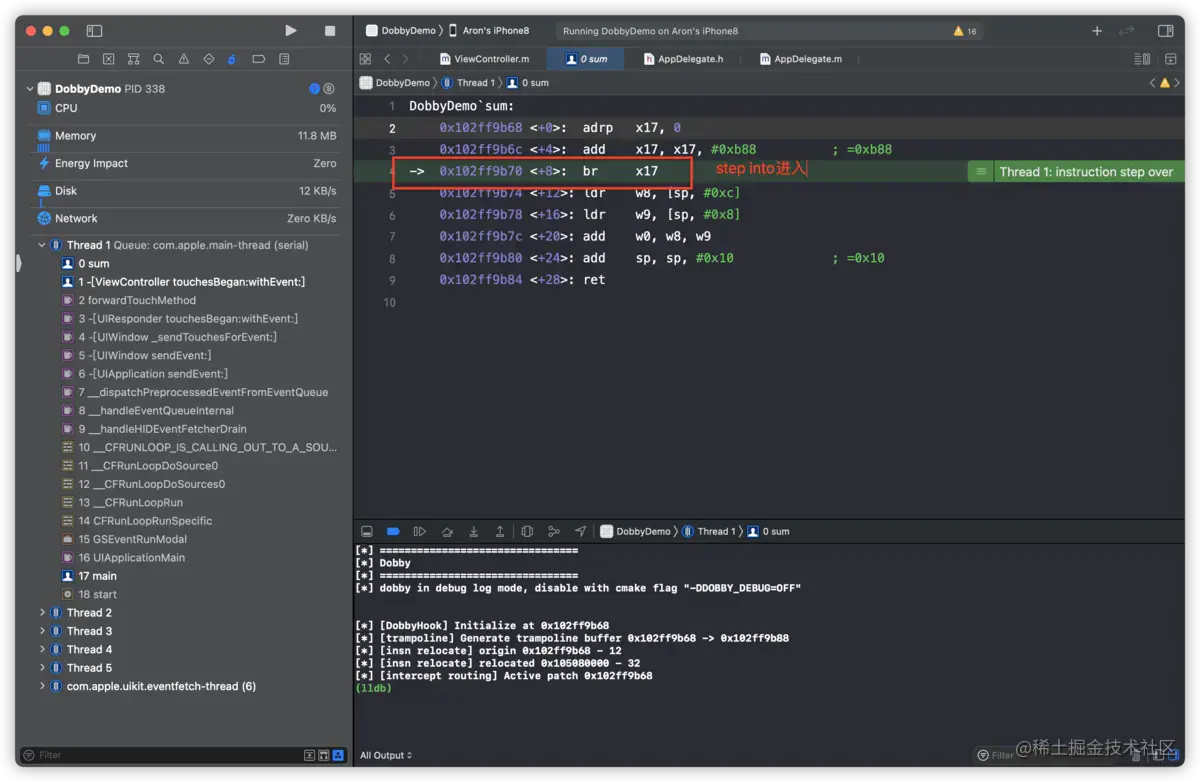Expand com.apple.uikit.eventfetch-thread
The image size is (1200, 782).
click(42, 686)
